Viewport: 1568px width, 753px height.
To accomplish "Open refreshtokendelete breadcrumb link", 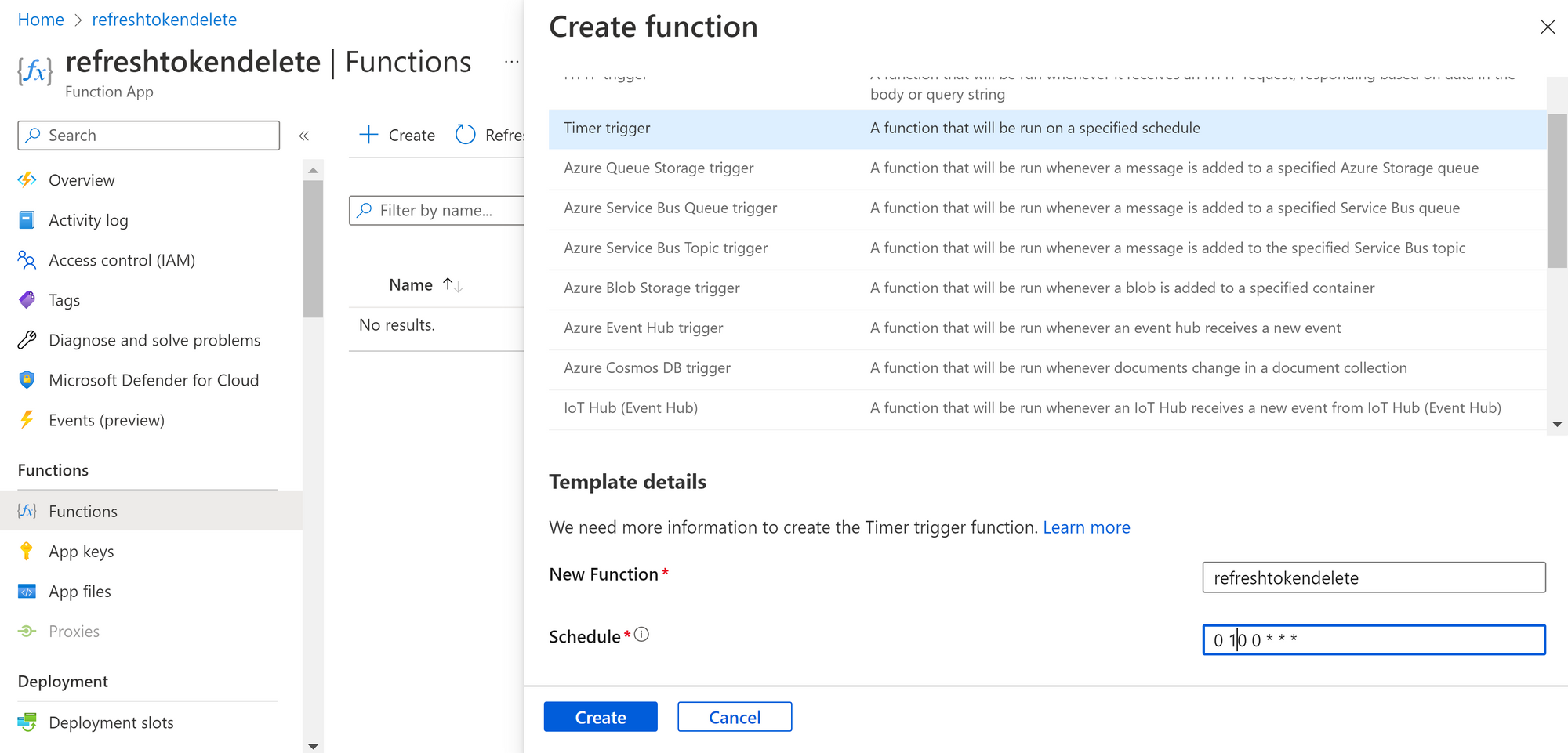I will pos(164,19).
